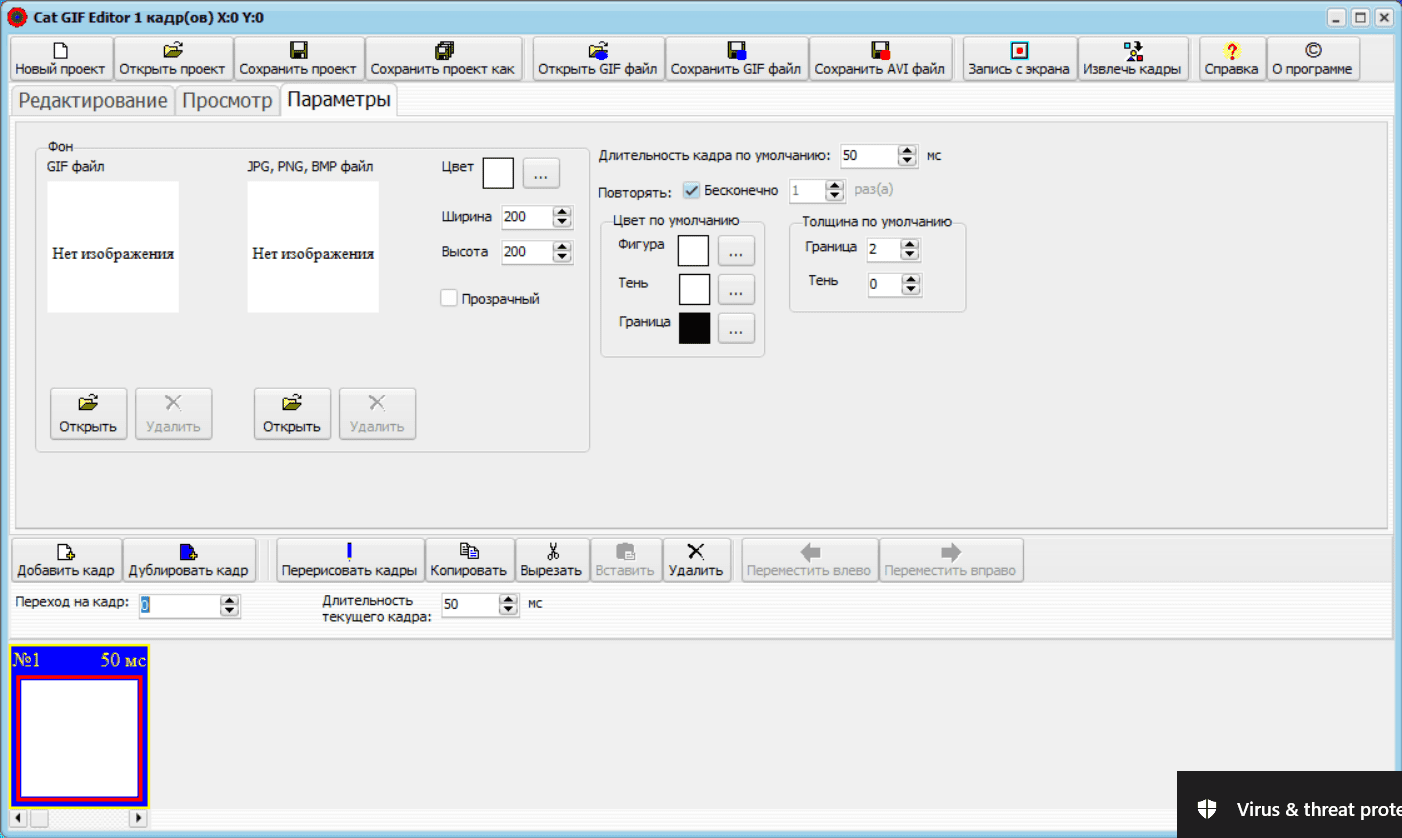Choose Сохранить проект как in toolbar
The height and width of the screenshot is (838, 1402).
click(x=443, y=59)
